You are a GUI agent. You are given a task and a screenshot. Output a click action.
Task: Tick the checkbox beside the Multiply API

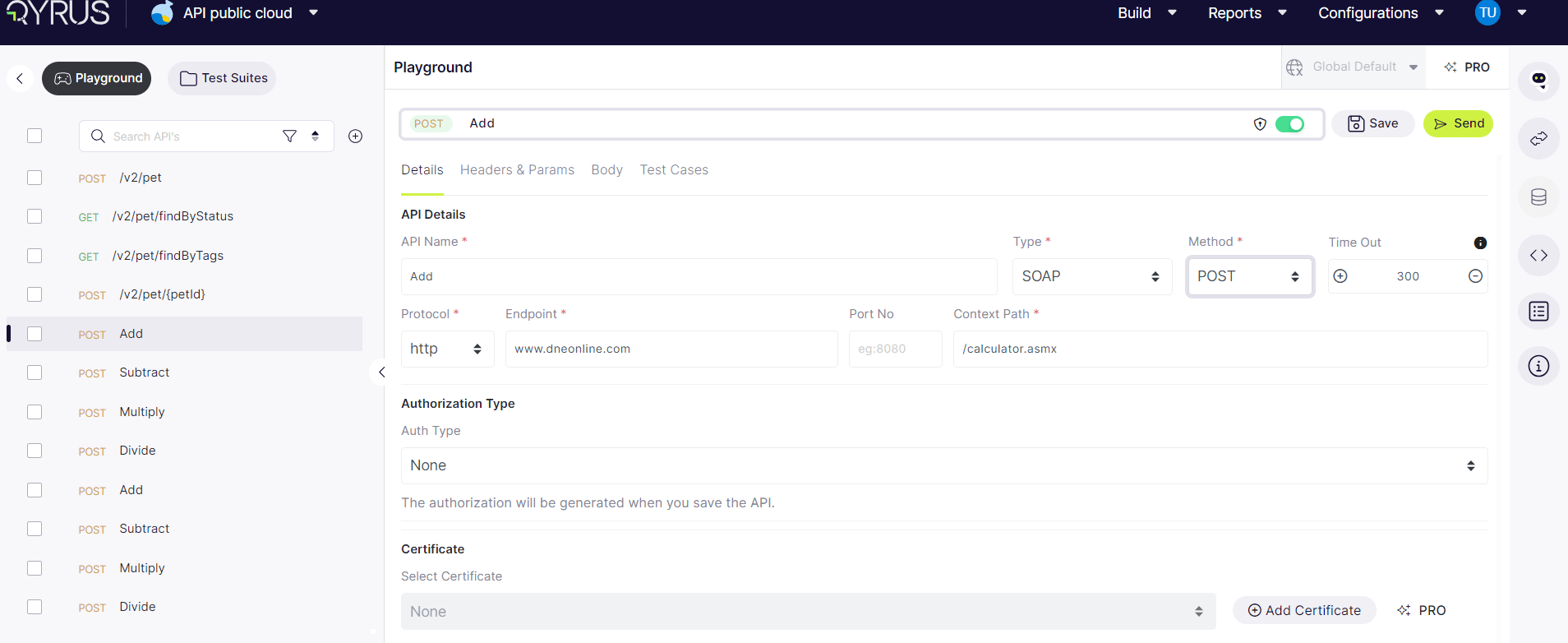35,412
